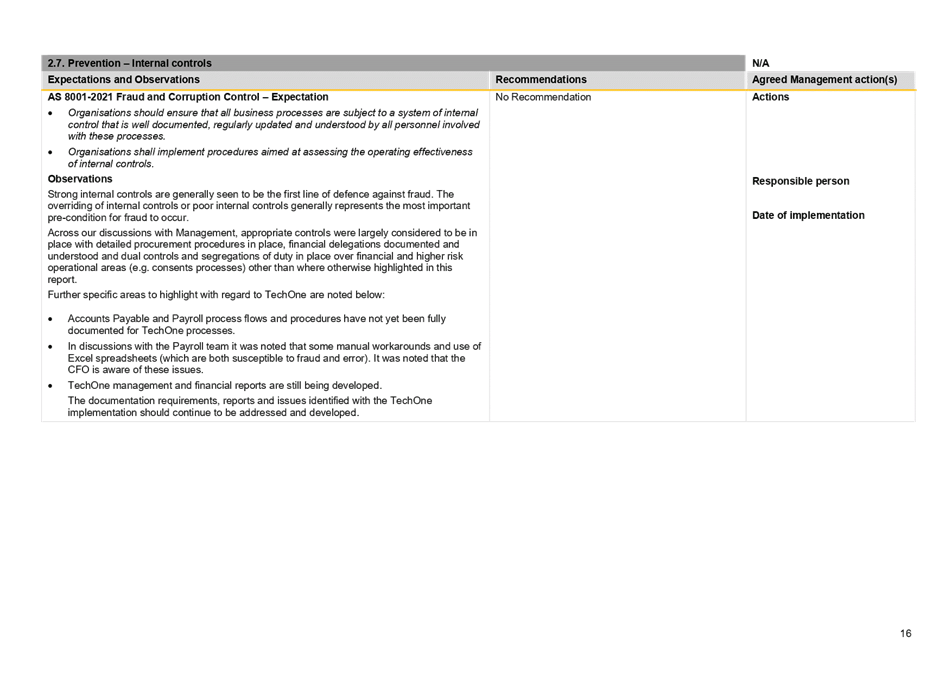Click the 'Observations' subheading
Screen dimensions: 952x674
tap(80, 179)
